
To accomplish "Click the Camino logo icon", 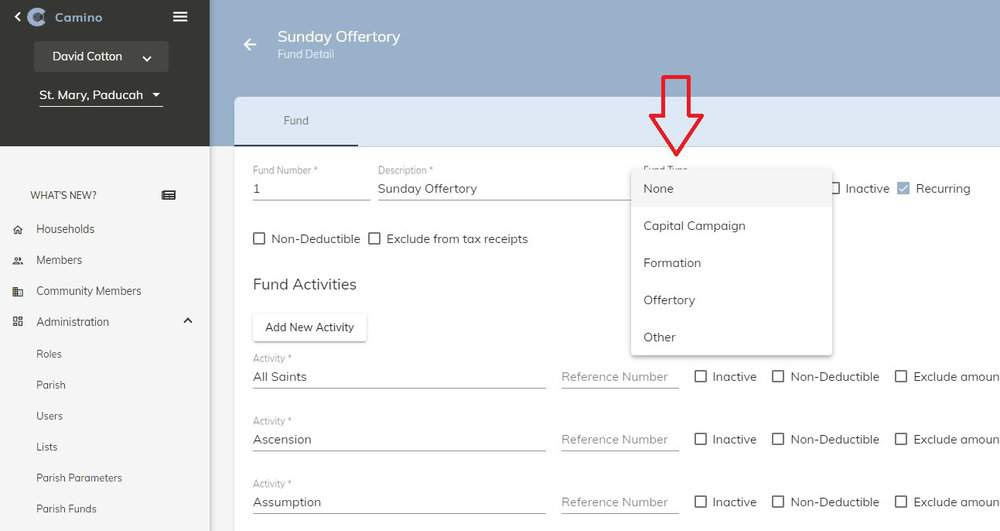I will pyautogui.click(x=37, y=17).
